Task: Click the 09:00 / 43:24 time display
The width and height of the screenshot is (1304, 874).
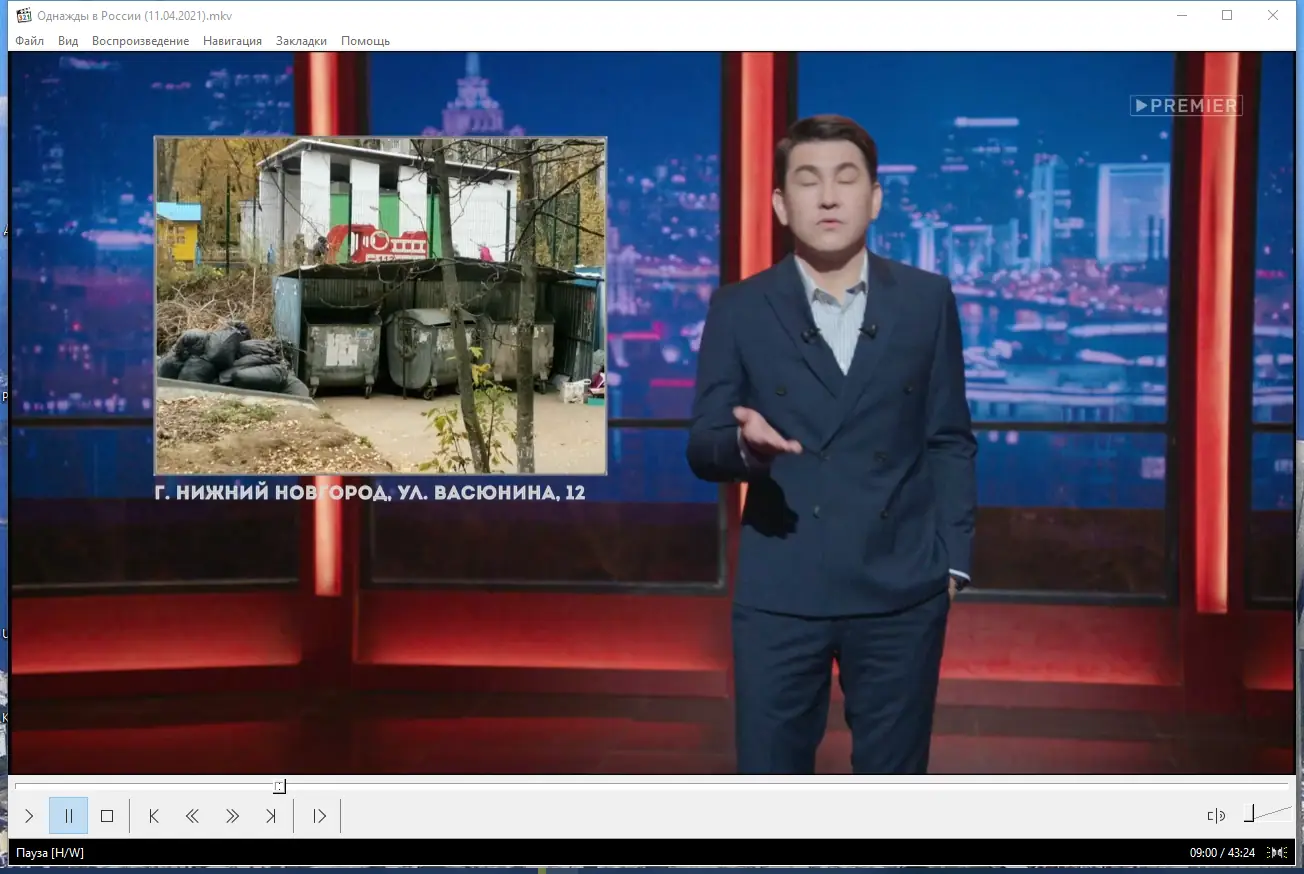Action: pos(1224,853)
